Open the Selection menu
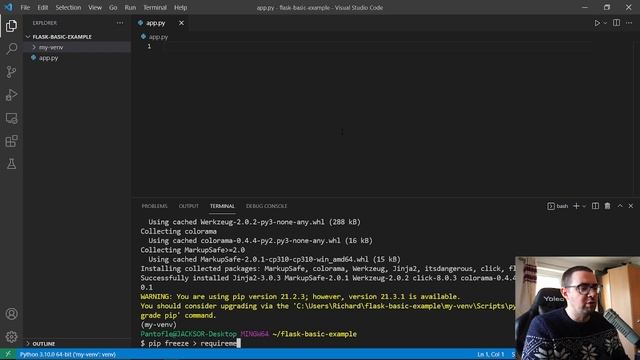The width and height of the screenshot is (640, 360). pos(68,7)
